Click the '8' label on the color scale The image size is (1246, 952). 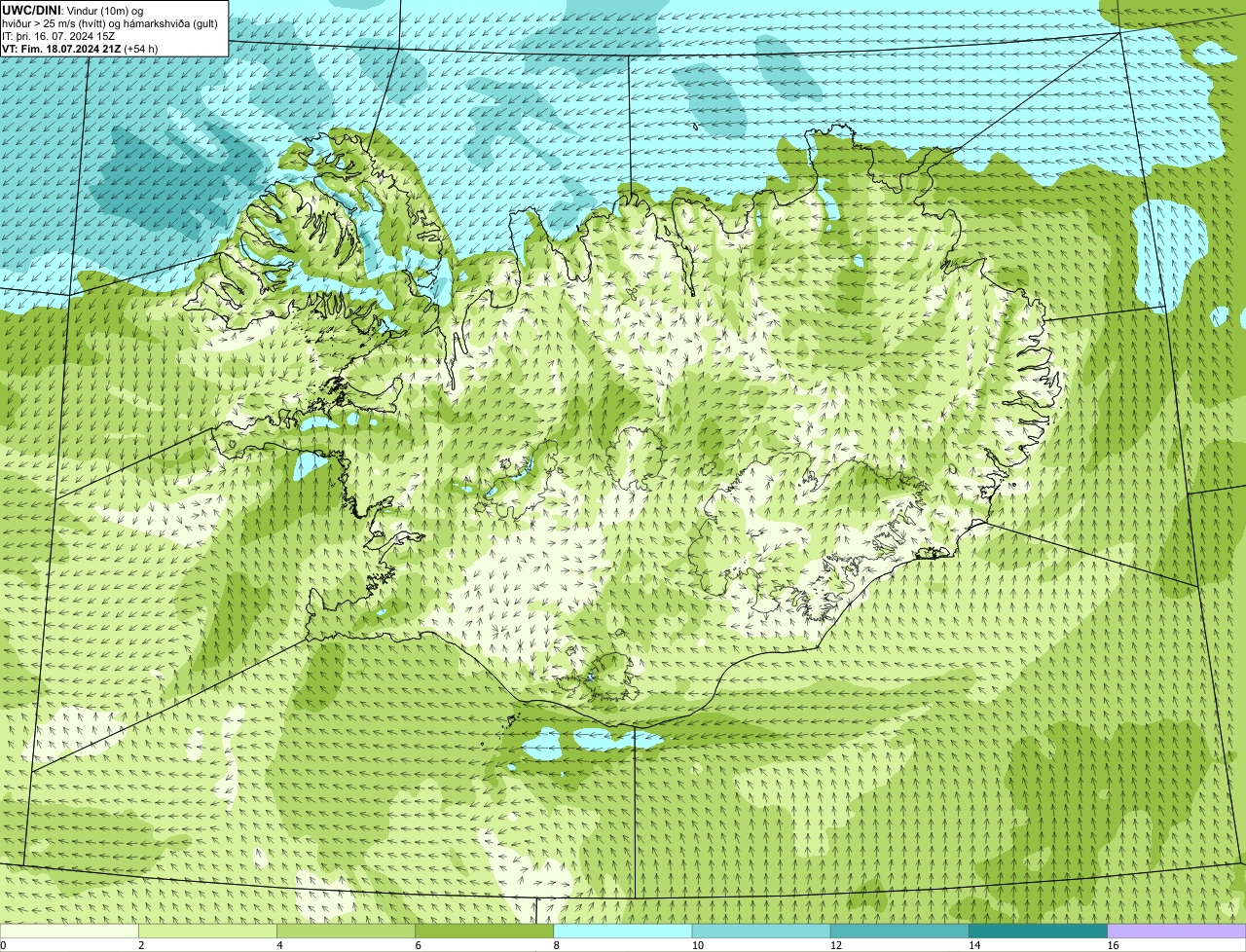tap(556, 945)
